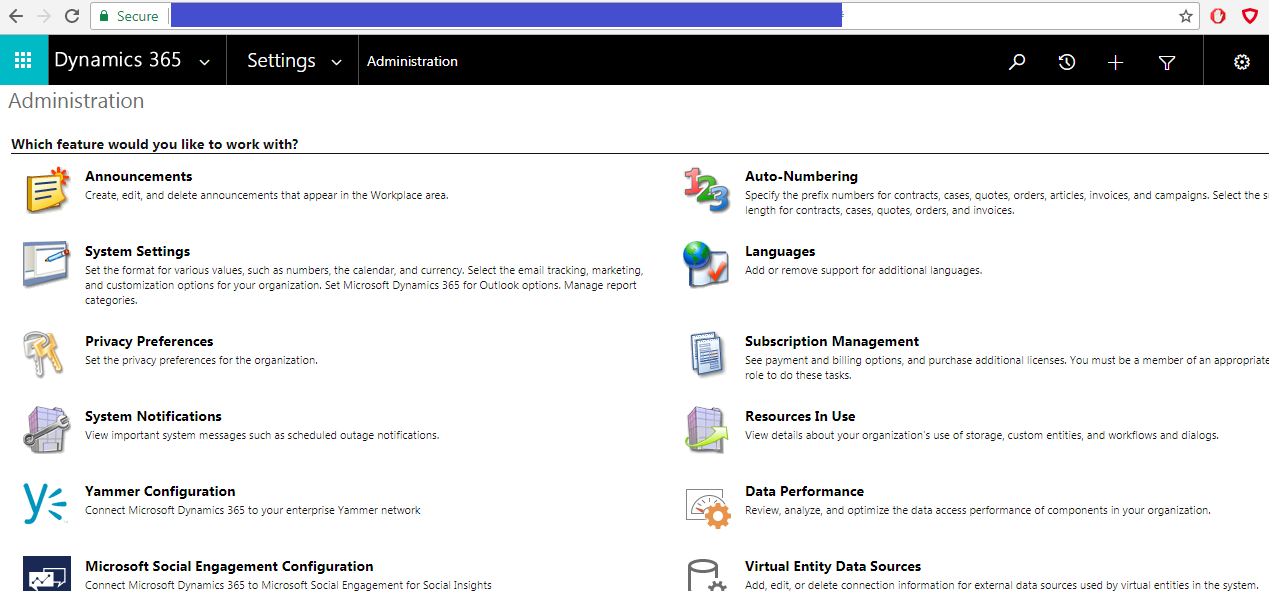Open the Settings area in navbar
Screen dimensions: 1269x591
point(281,60)
